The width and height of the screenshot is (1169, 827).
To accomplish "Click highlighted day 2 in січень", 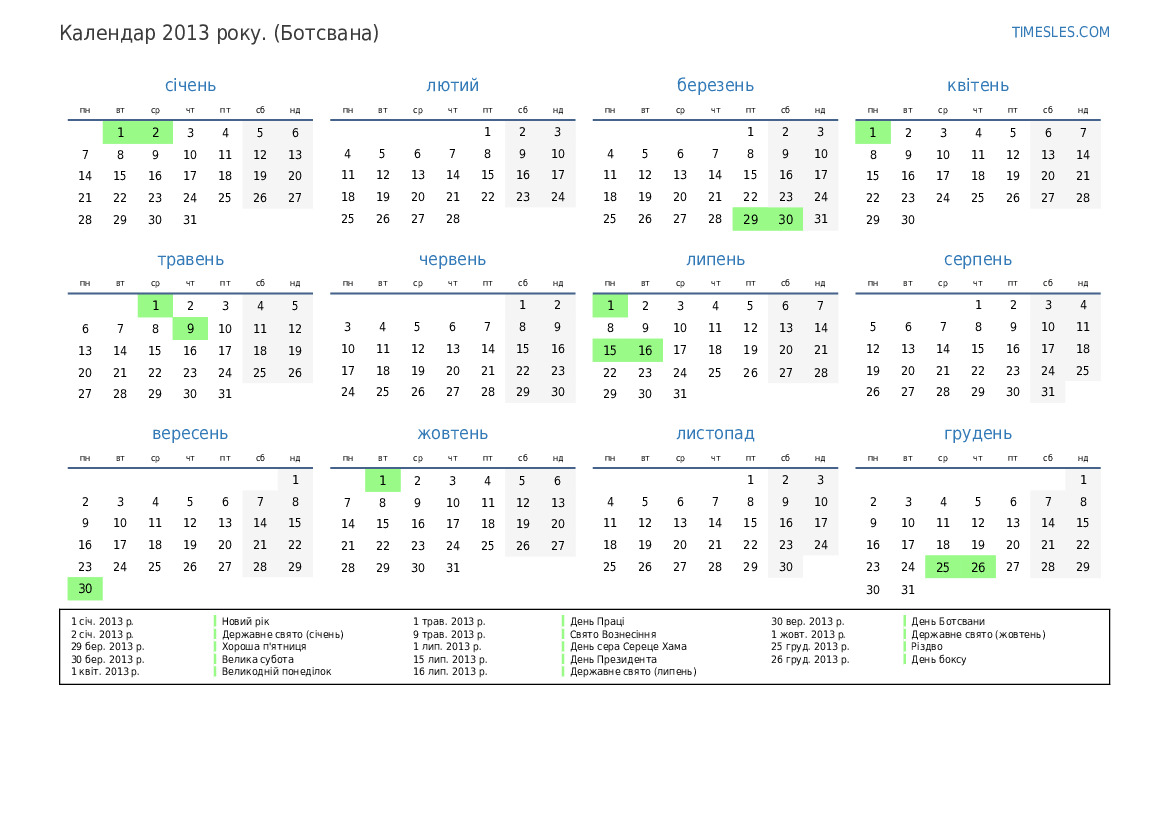I will (x=155, y=133).
